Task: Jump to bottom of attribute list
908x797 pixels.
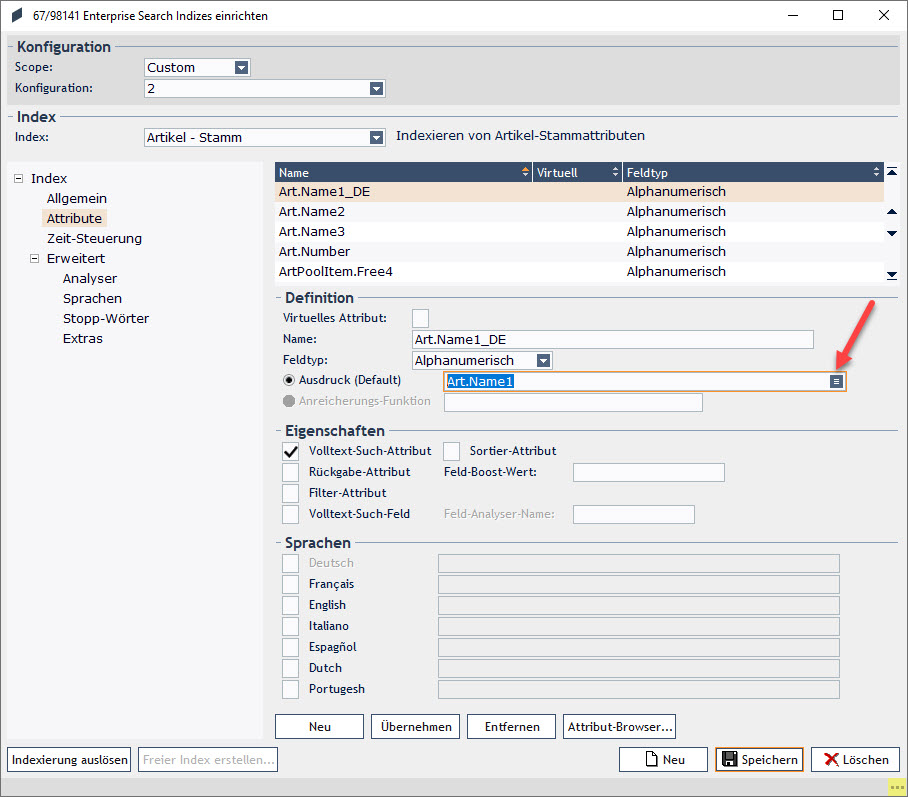Action: coord(892,275)
